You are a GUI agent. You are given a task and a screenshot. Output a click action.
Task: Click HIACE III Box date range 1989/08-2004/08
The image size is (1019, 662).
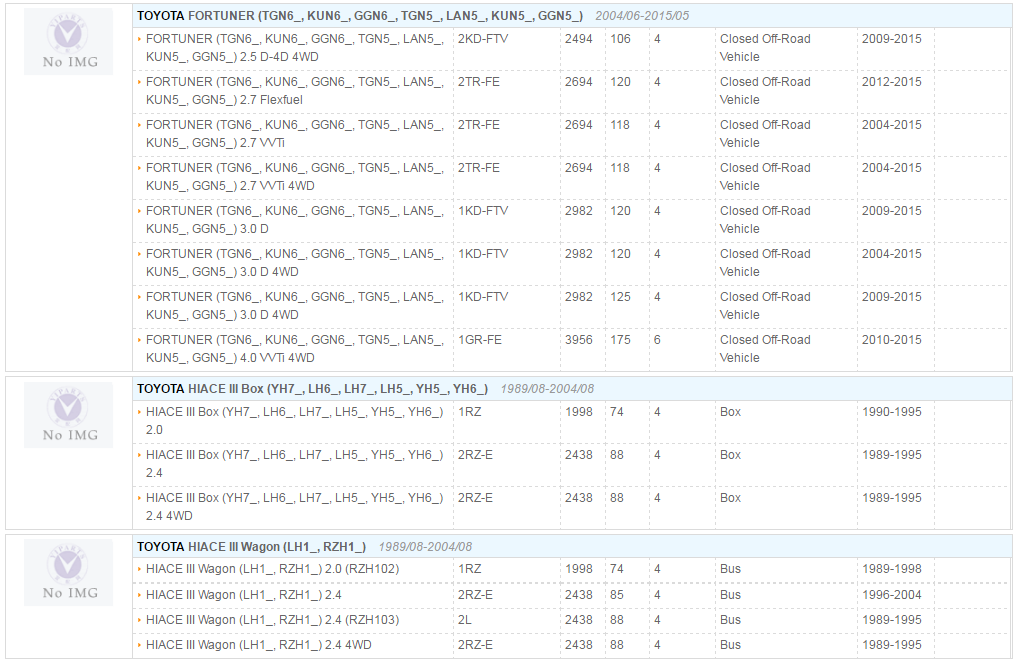click(x=547, y=388)
